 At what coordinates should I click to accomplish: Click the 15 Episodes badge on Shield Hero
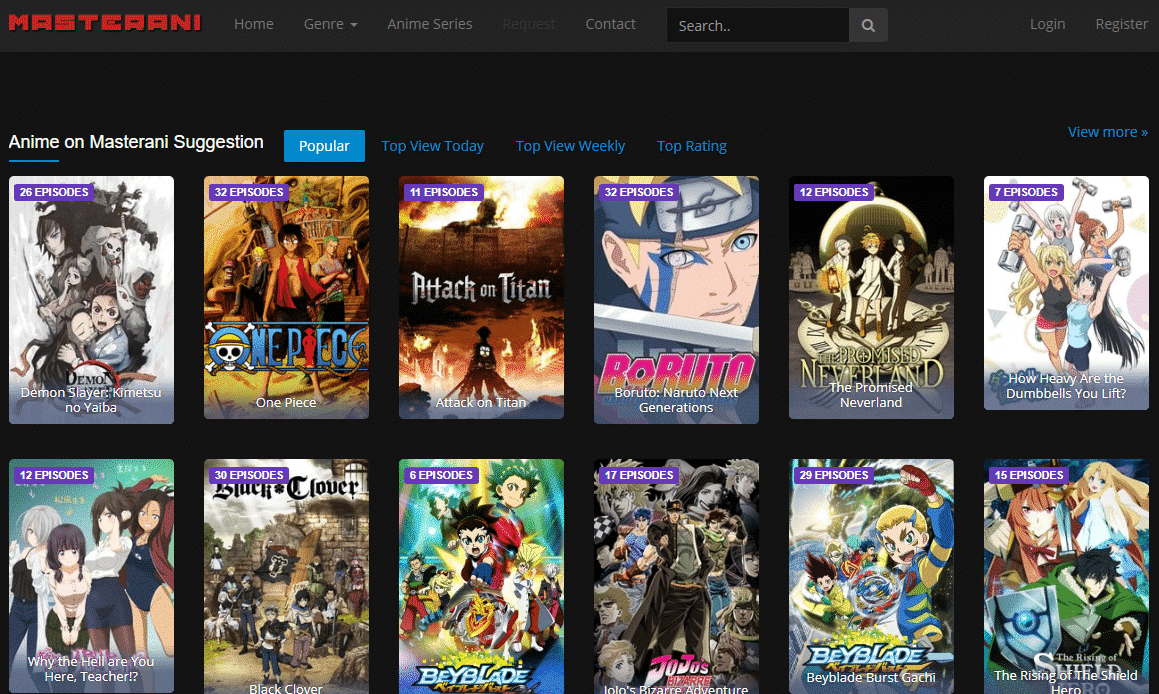click(x=1029, y=475)
